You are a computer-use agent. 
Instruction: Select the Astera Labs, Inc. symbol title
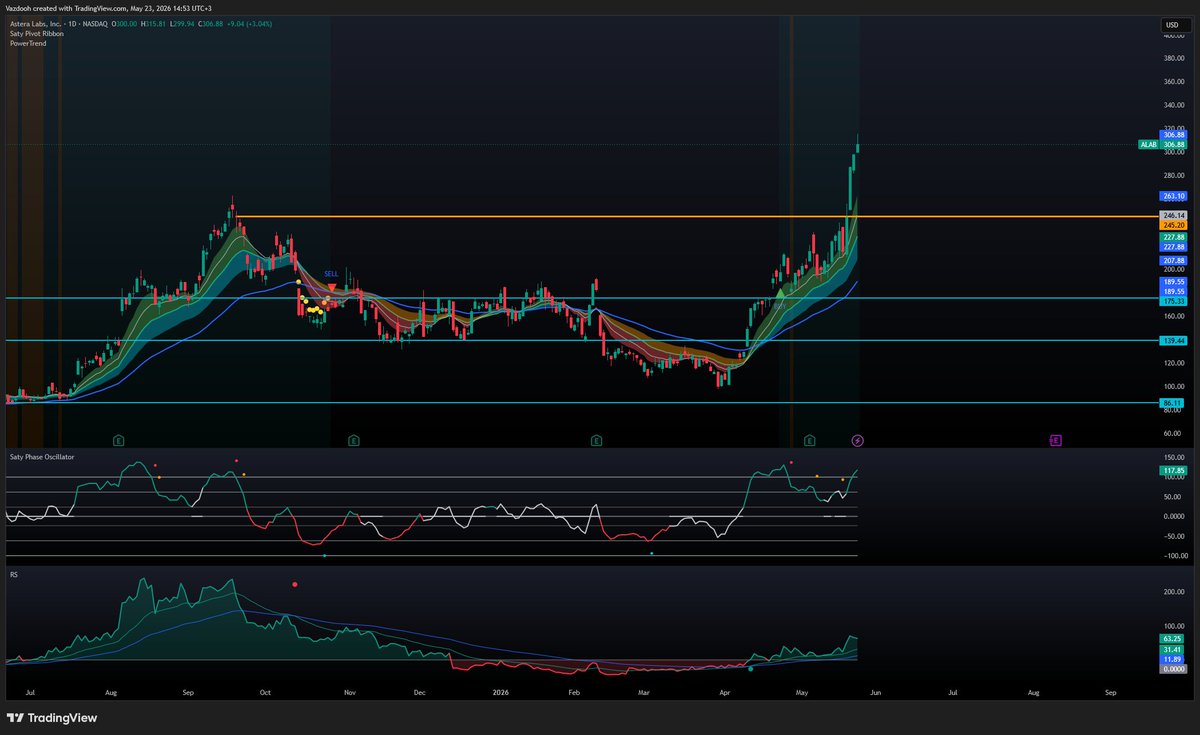click(34, 23)
